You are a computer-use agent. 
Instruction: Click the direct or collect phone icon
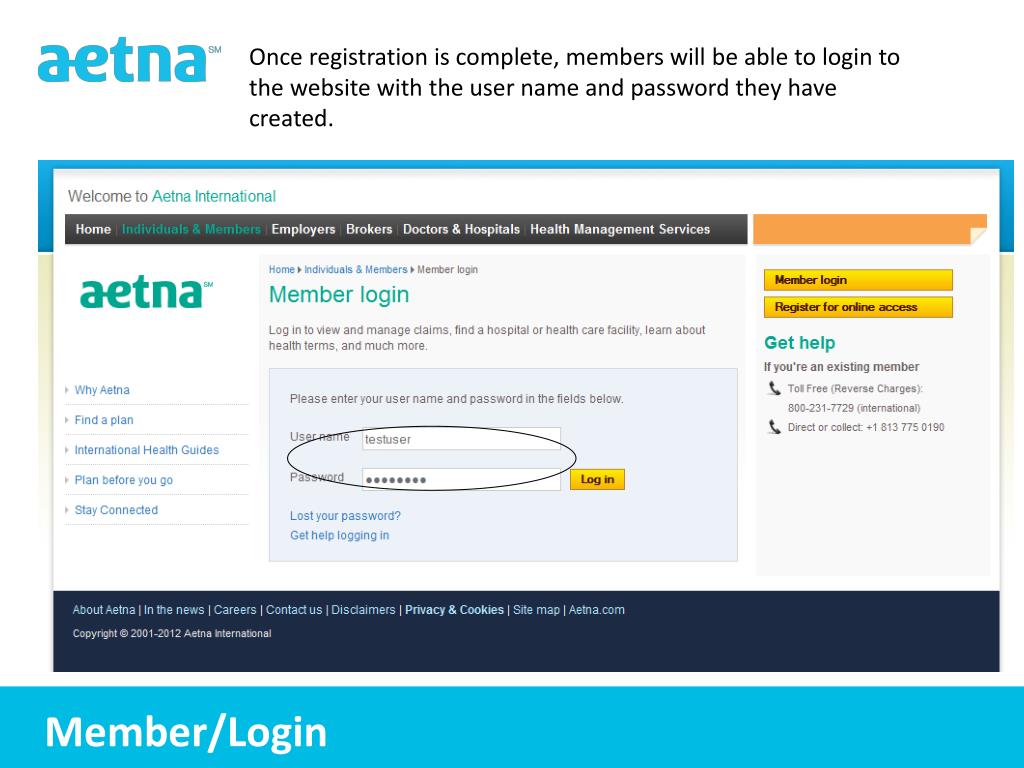tap(774, 427)
